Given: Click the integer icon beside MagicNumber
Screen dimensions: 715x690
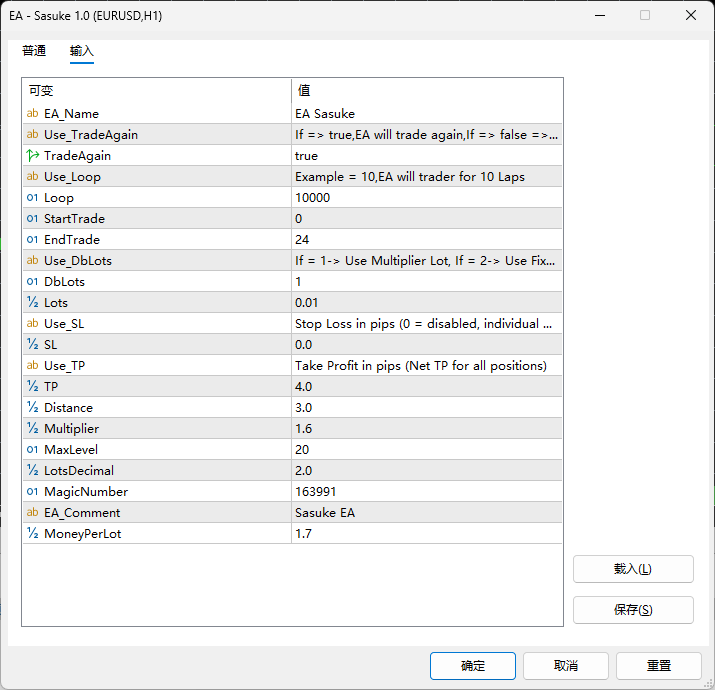Looking at the screenshot, I should [x=32, y=491].
